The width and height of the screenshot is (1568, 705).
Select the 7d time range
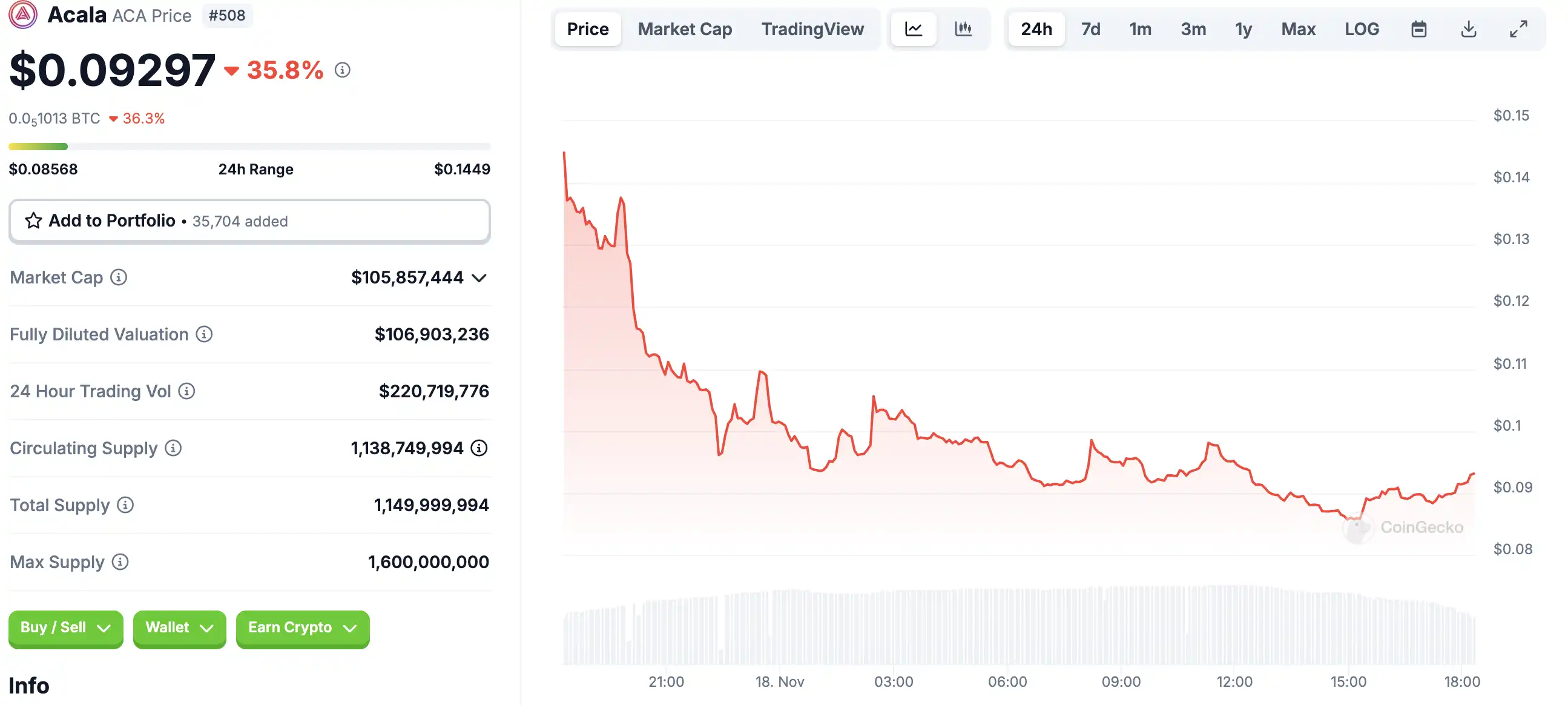pyautogui.click(x=1090, y=28)
